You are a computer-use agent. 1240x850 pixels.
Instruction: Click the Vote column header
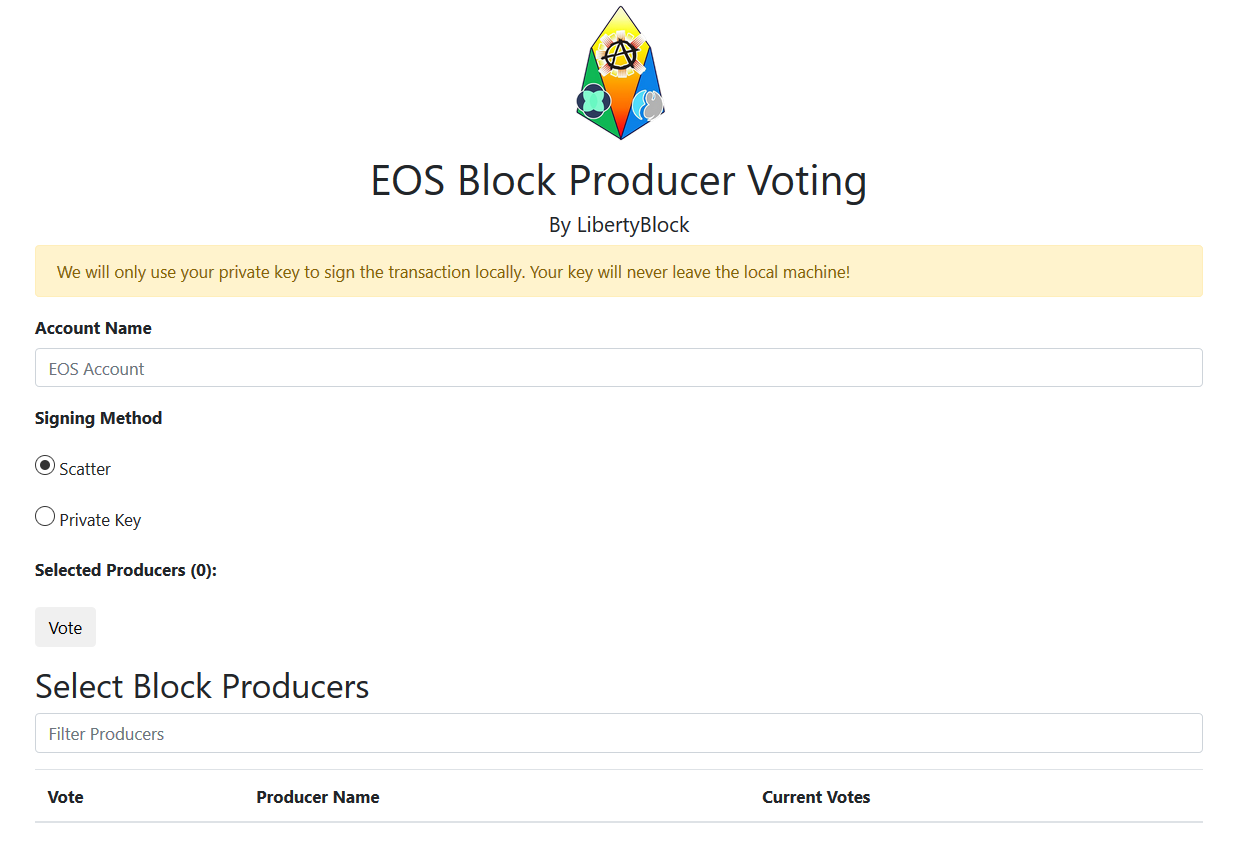pos(66,797)
